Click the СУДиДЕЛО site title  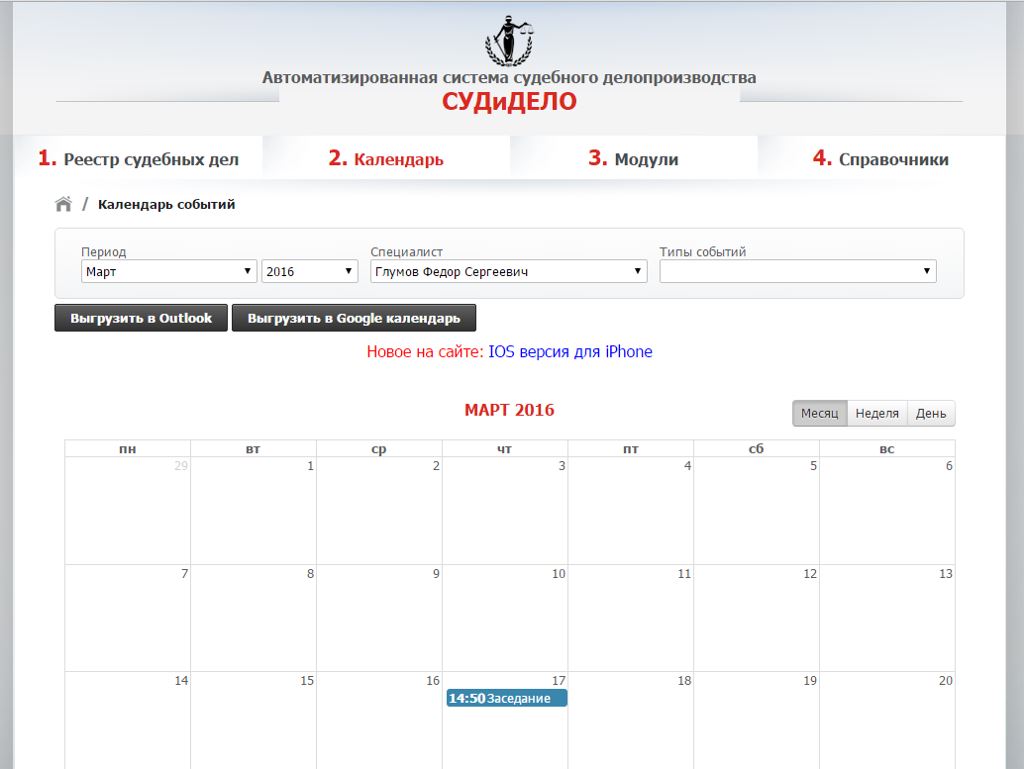509,102
